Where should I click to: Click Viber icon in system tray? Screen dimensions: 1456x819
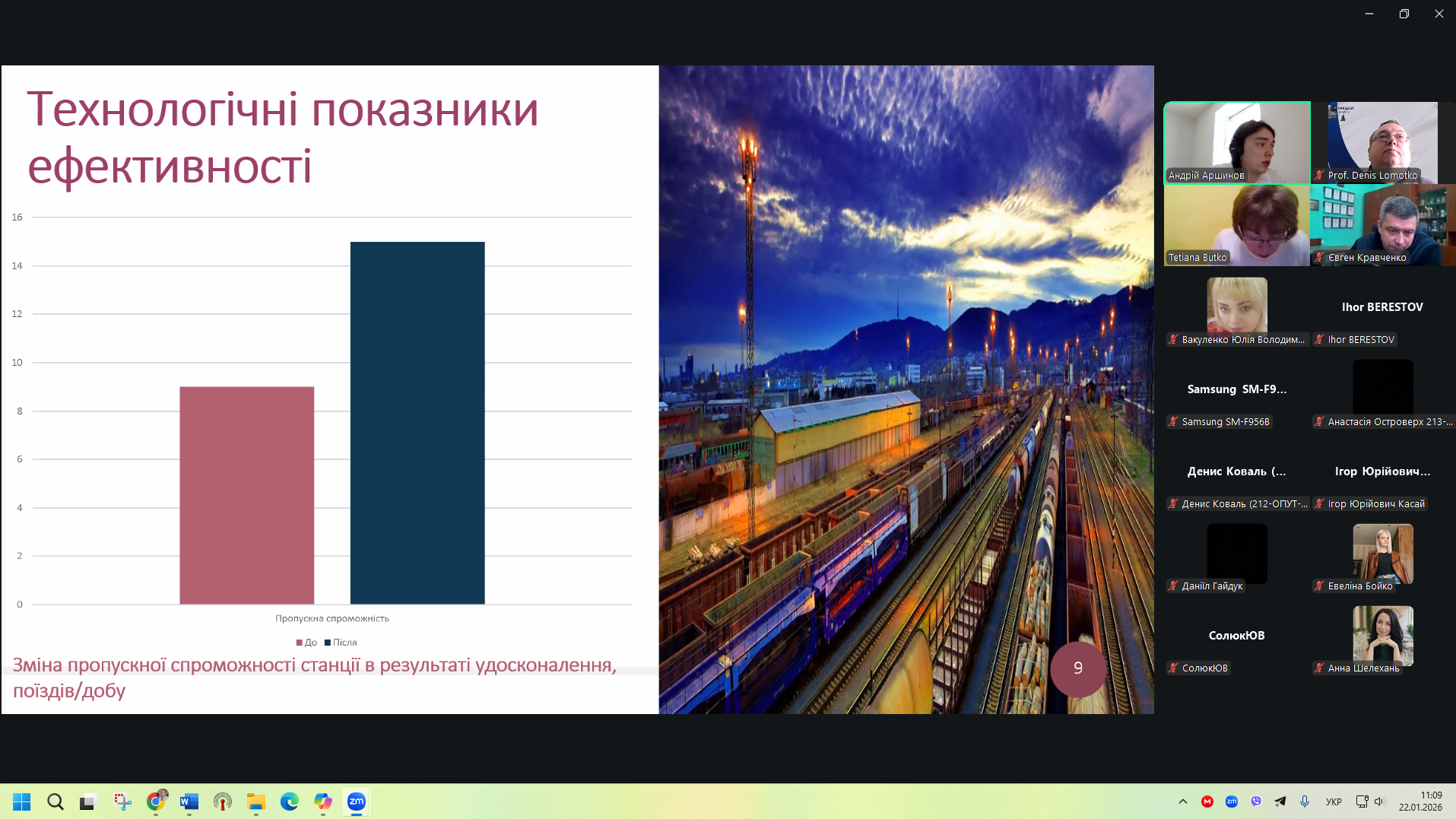click(1256, 802)
